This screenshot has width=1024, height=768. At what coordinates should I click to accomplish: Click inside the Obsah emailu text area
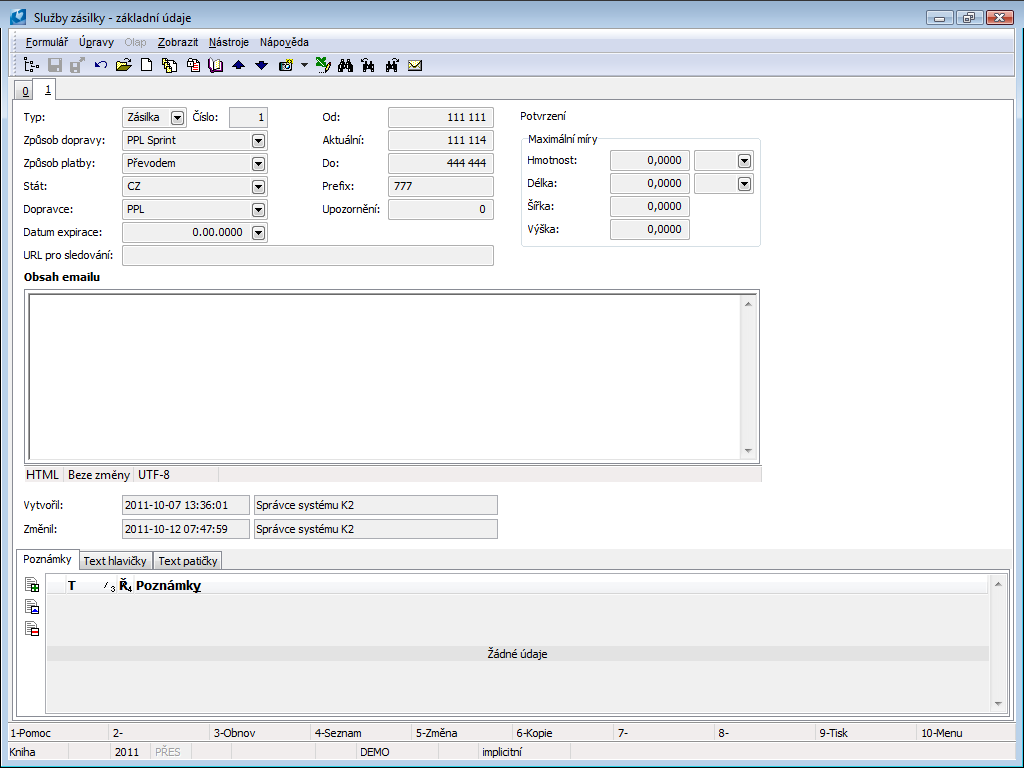coord(385,375)
